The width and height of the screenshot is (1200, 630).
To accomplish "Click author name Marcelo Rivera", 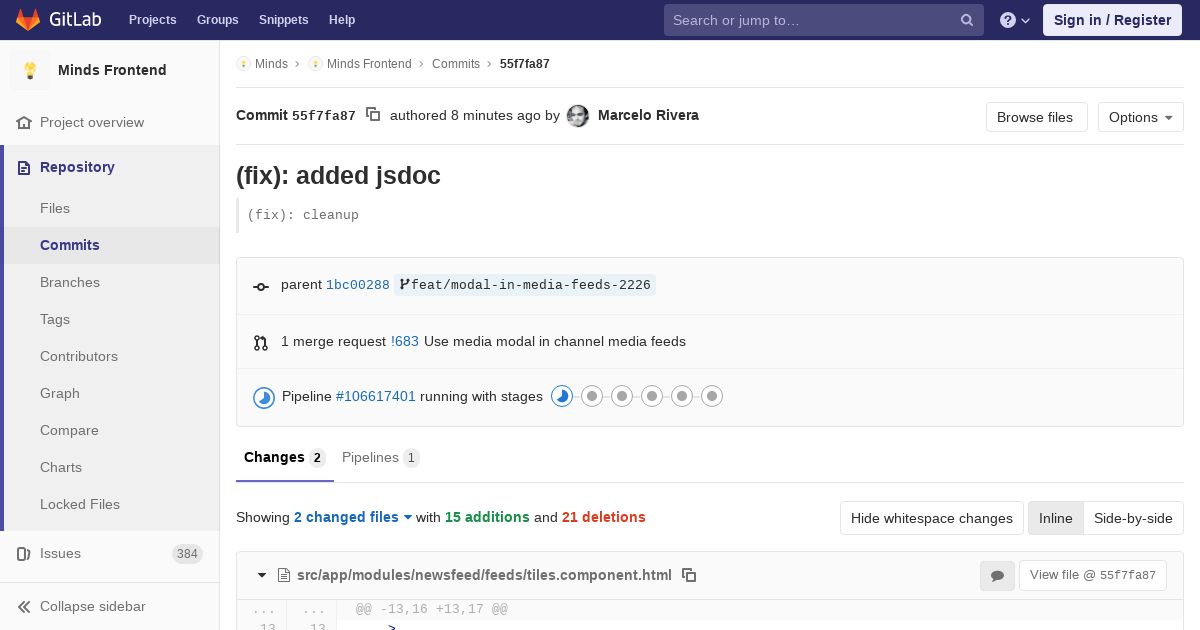I will tap(648, 115).
